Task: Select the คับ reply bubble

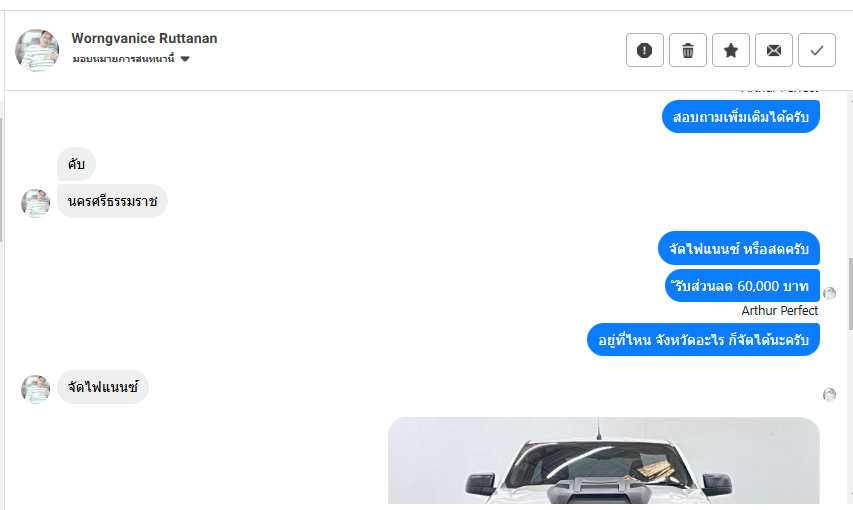Action: [x=76, y=164]
